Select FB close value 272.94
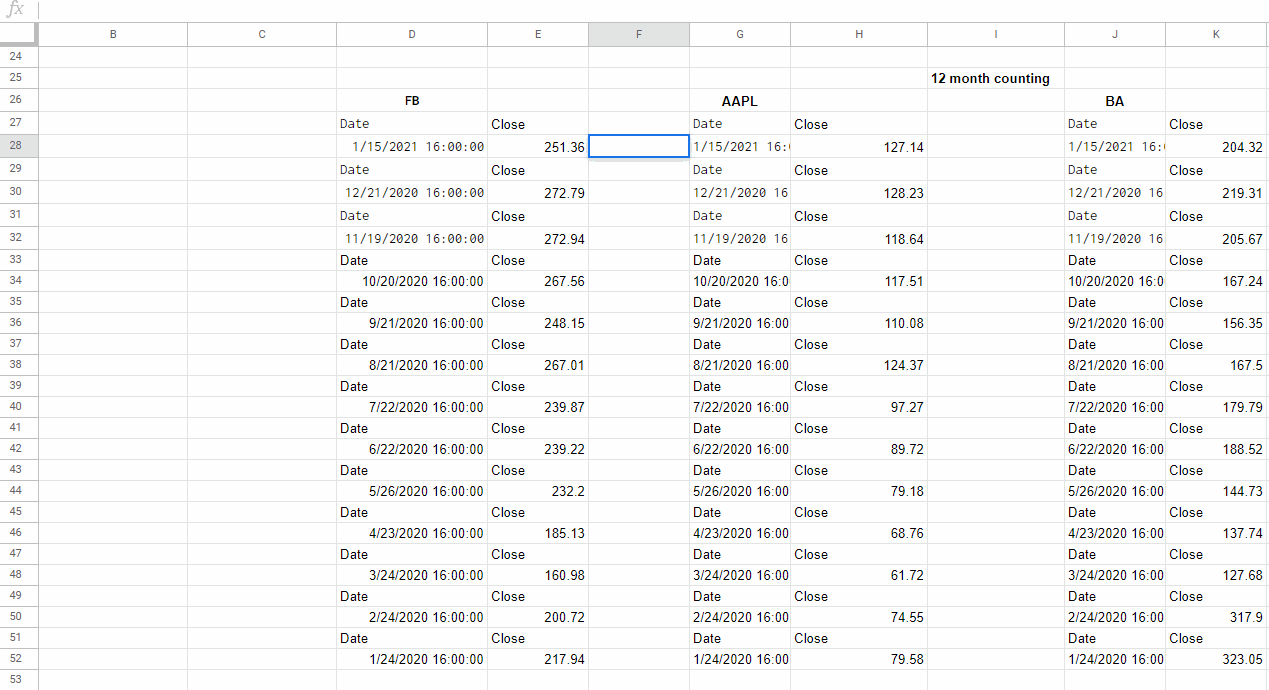 pos(538,239)
